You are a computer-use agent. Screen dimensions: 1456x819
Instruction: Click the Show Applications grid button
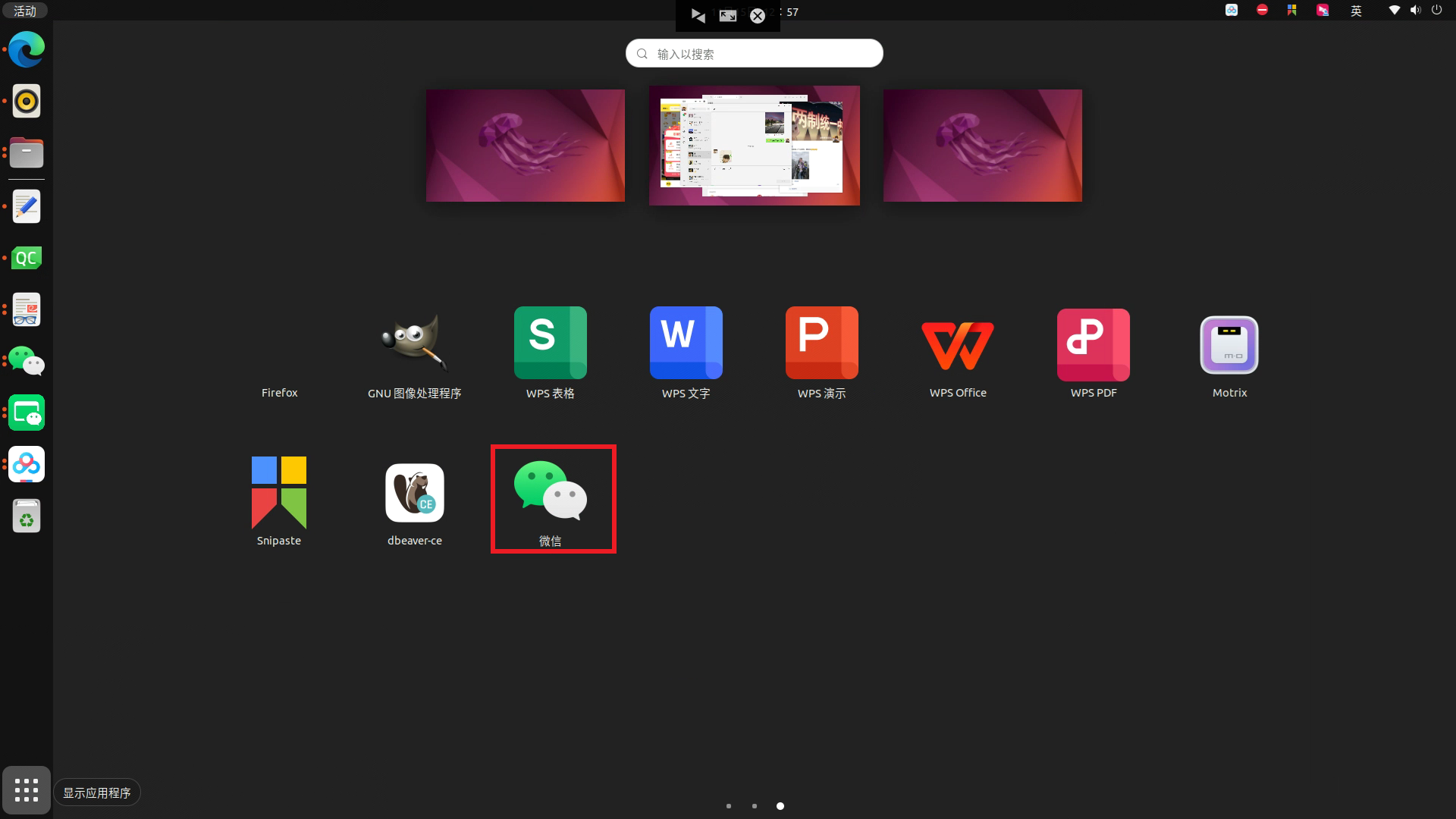(x=27, y=789)
